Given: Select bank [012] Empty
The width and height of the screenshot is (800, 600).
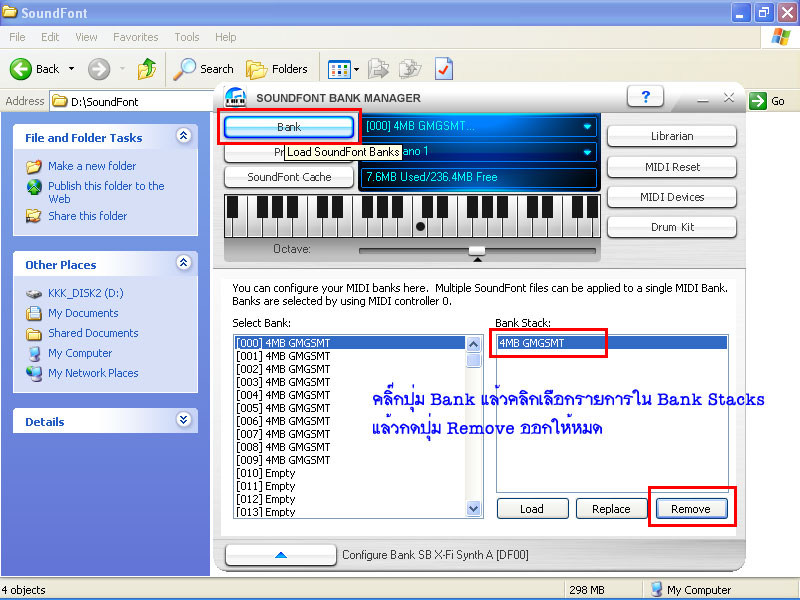Looking at the screenshot, I should coord(349,499).
